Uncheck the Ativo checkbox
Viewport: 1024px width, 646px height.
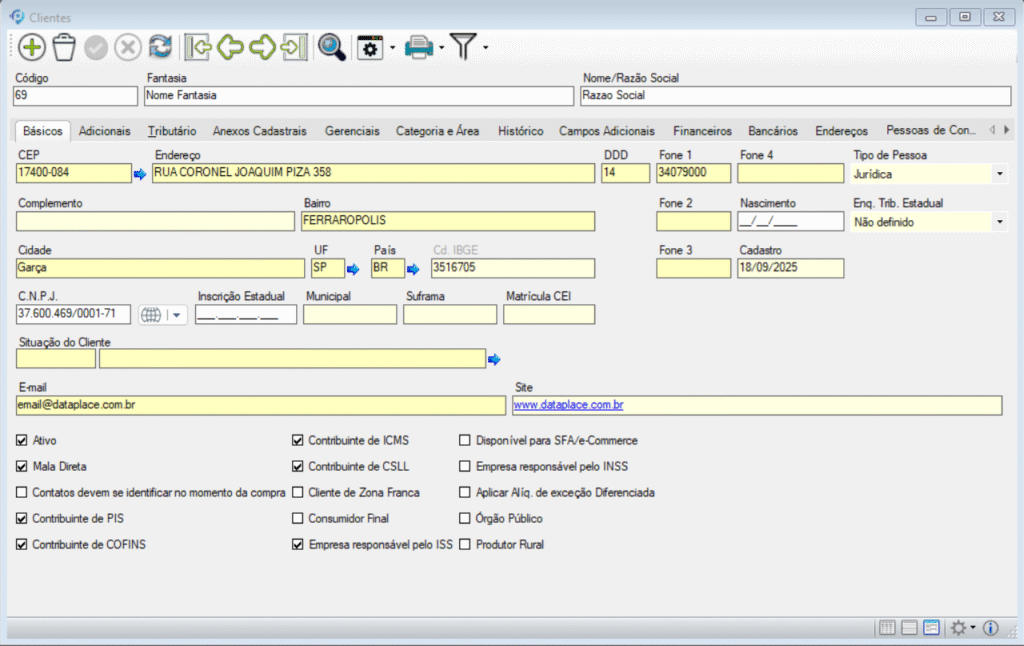point(23,440)
